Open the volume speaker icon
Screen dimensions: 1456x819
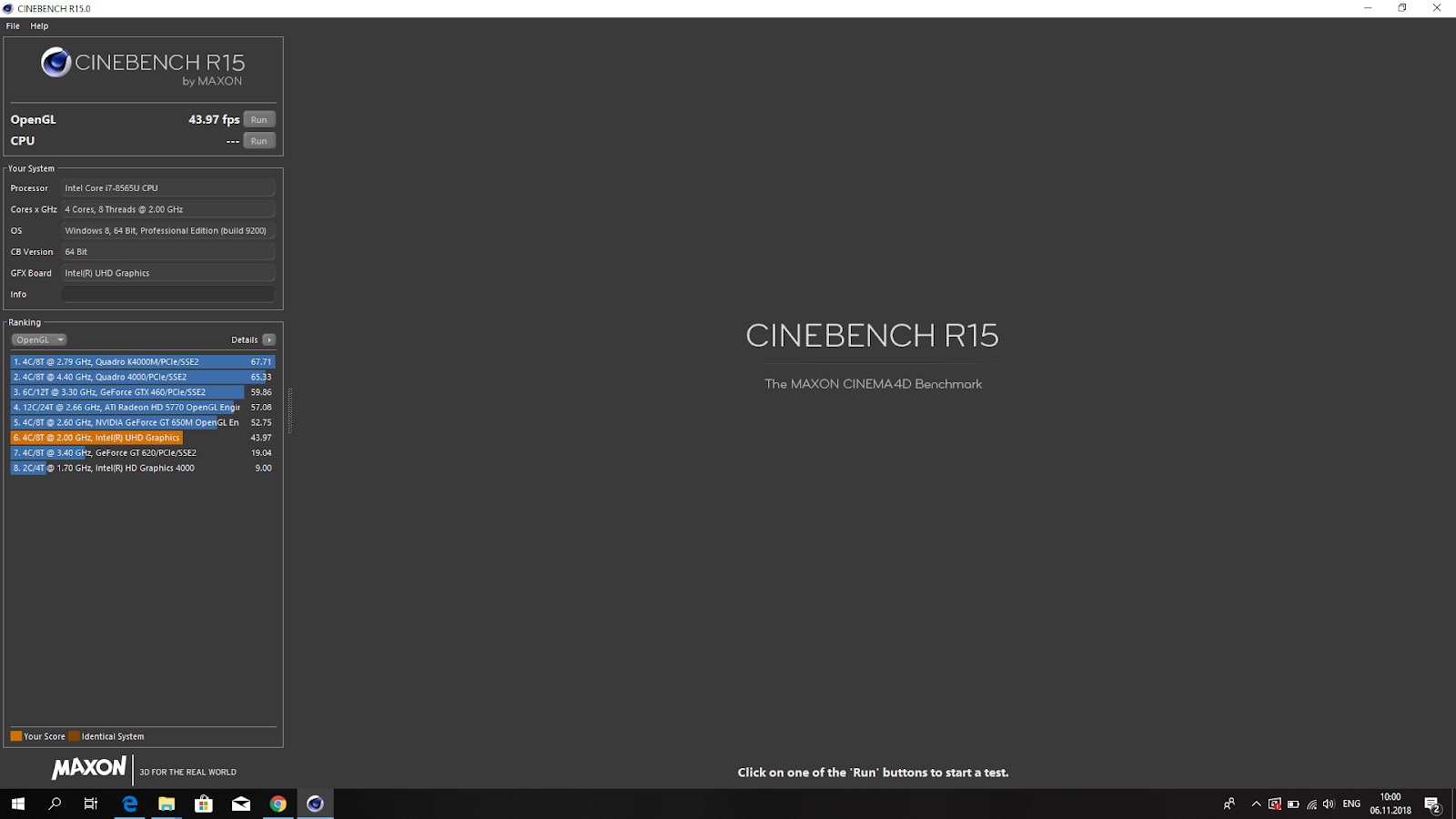pyautogui.click(x=1329, y=804)
